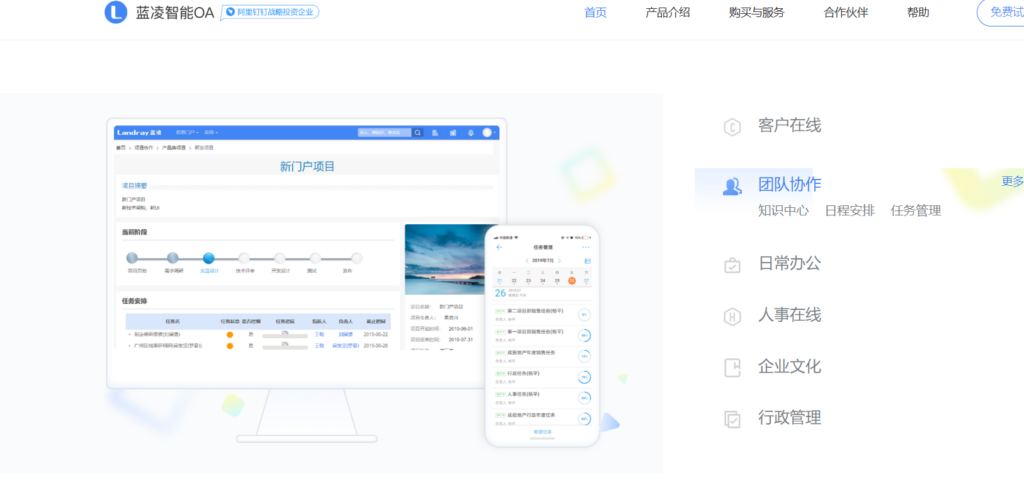Click the 人事在线 hexagon icon
Viewport: 1024px width, 497px height.
point(732,316)
